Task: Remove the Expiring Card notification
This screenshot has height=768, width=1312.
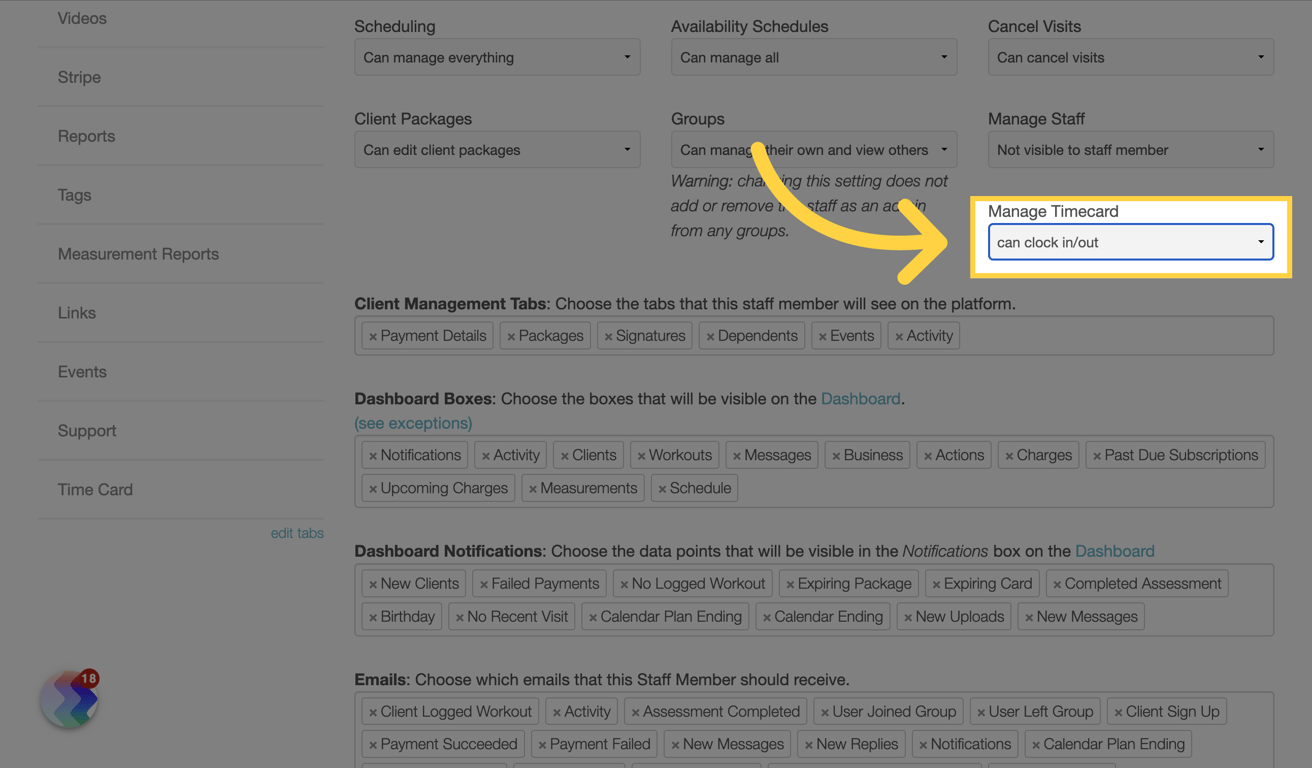Action: (937, 583)
